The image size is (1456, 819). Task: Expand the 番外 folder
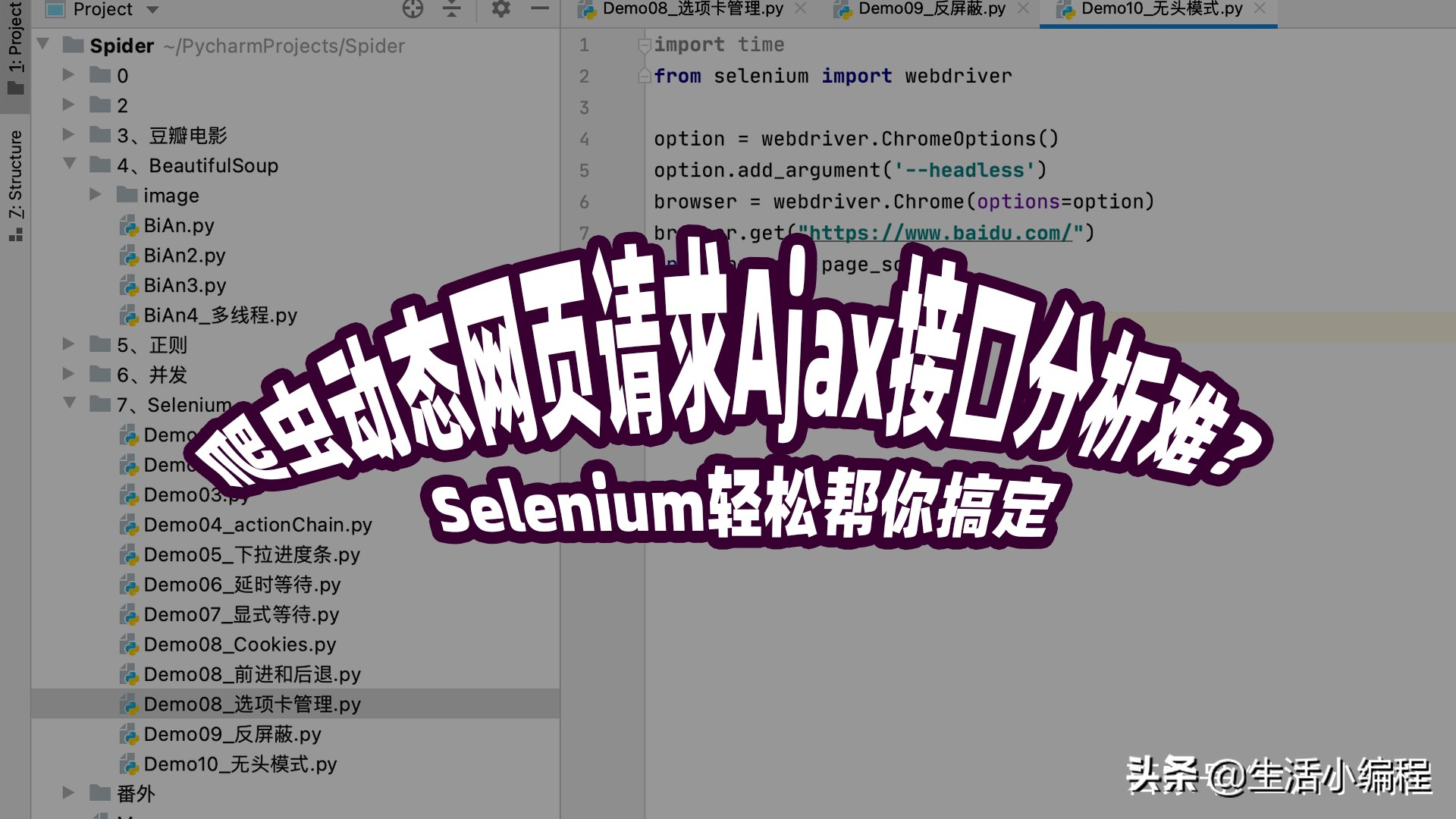[68, 793]
